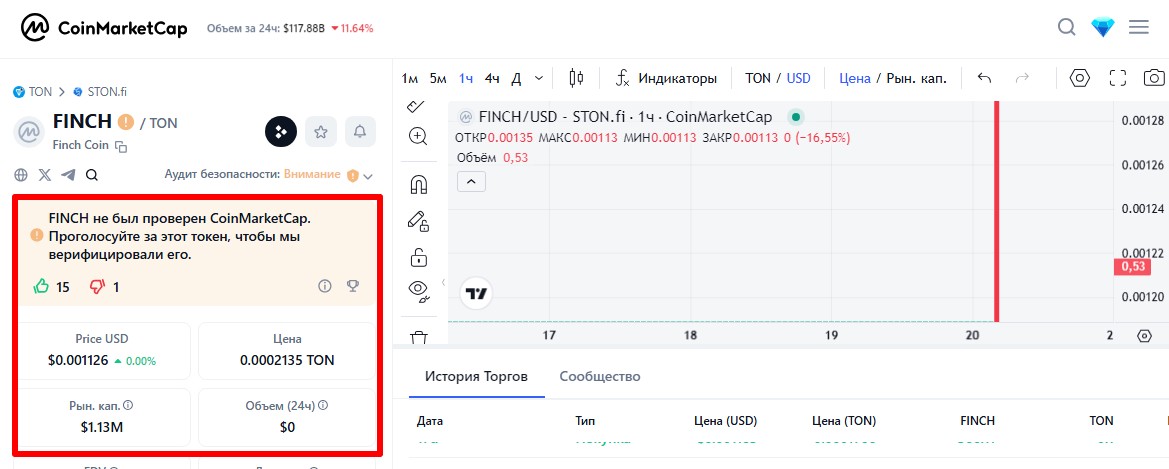The image size is (1169, 469).
Task: Open the hamburger menu
Action: coord(1138,28)
